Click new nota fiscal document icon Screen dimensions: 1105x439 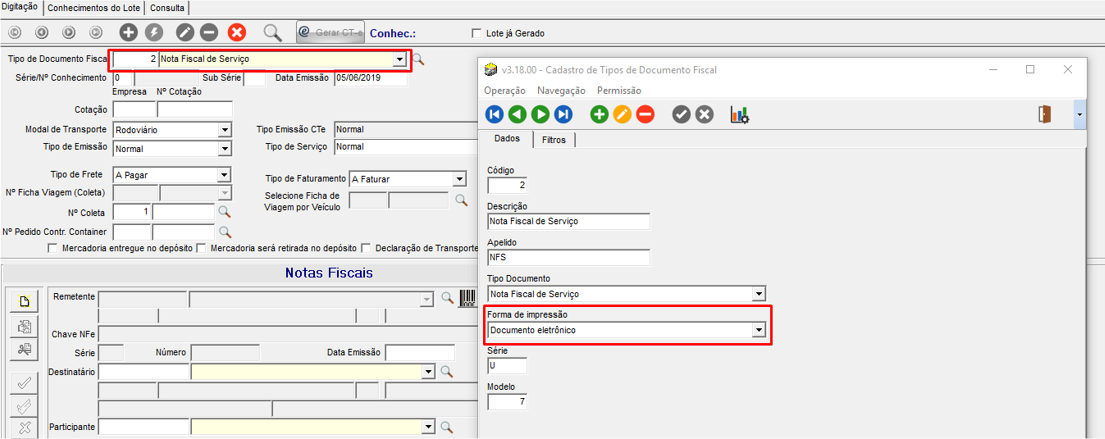point(25,302)
